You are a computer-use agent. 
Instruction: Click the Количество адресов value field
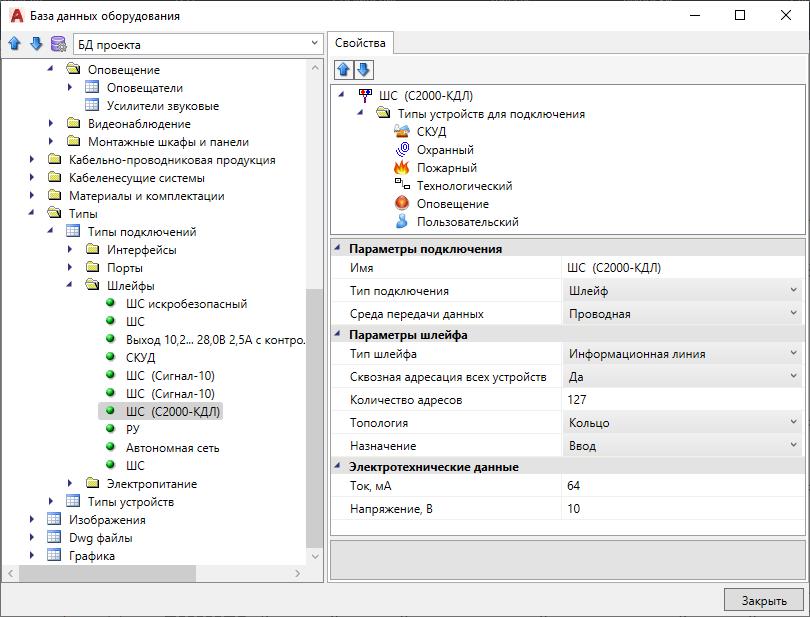tap(680, 400)
